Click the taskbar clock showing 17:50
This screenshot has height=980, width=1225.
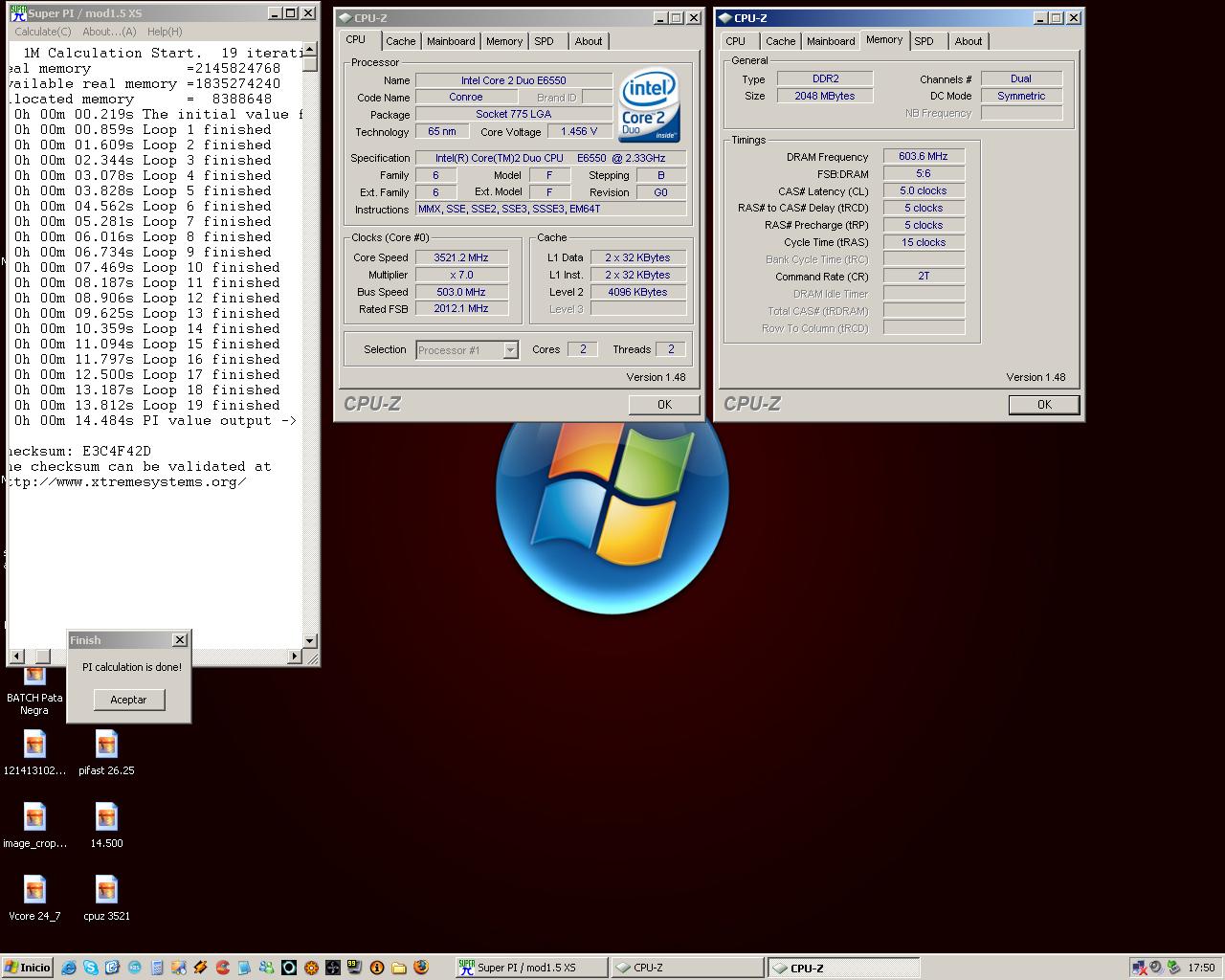pyautogui.click(x=1201, y=968)
